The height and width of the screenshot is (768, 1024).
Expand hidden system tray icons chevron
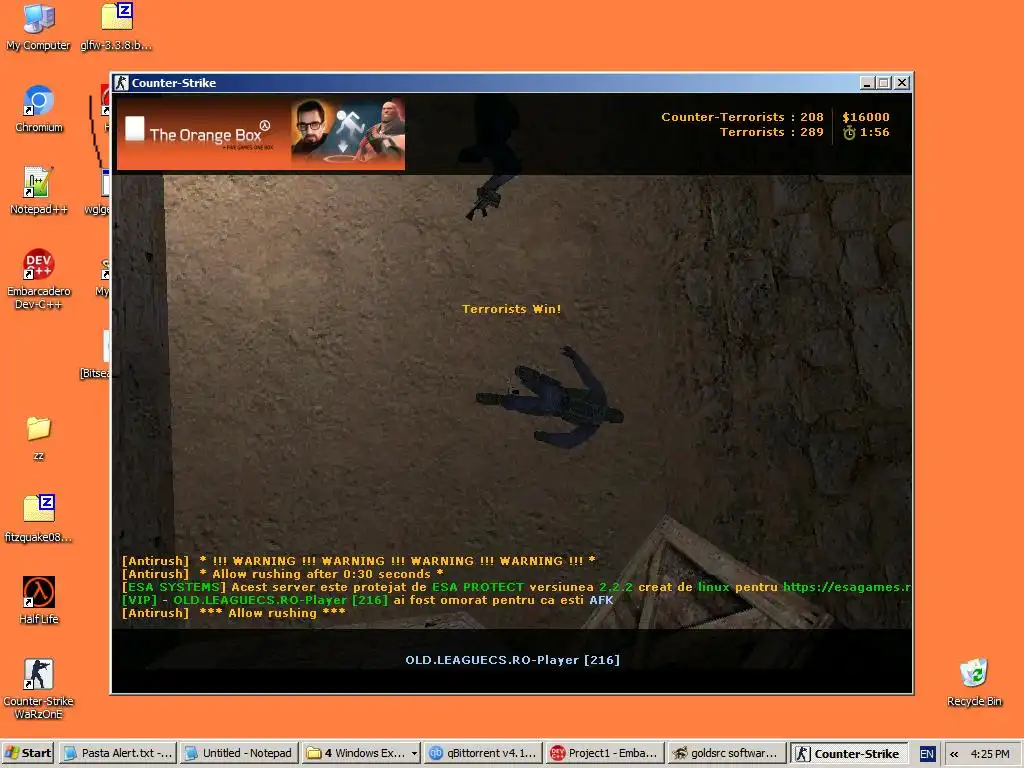(953, 754)
